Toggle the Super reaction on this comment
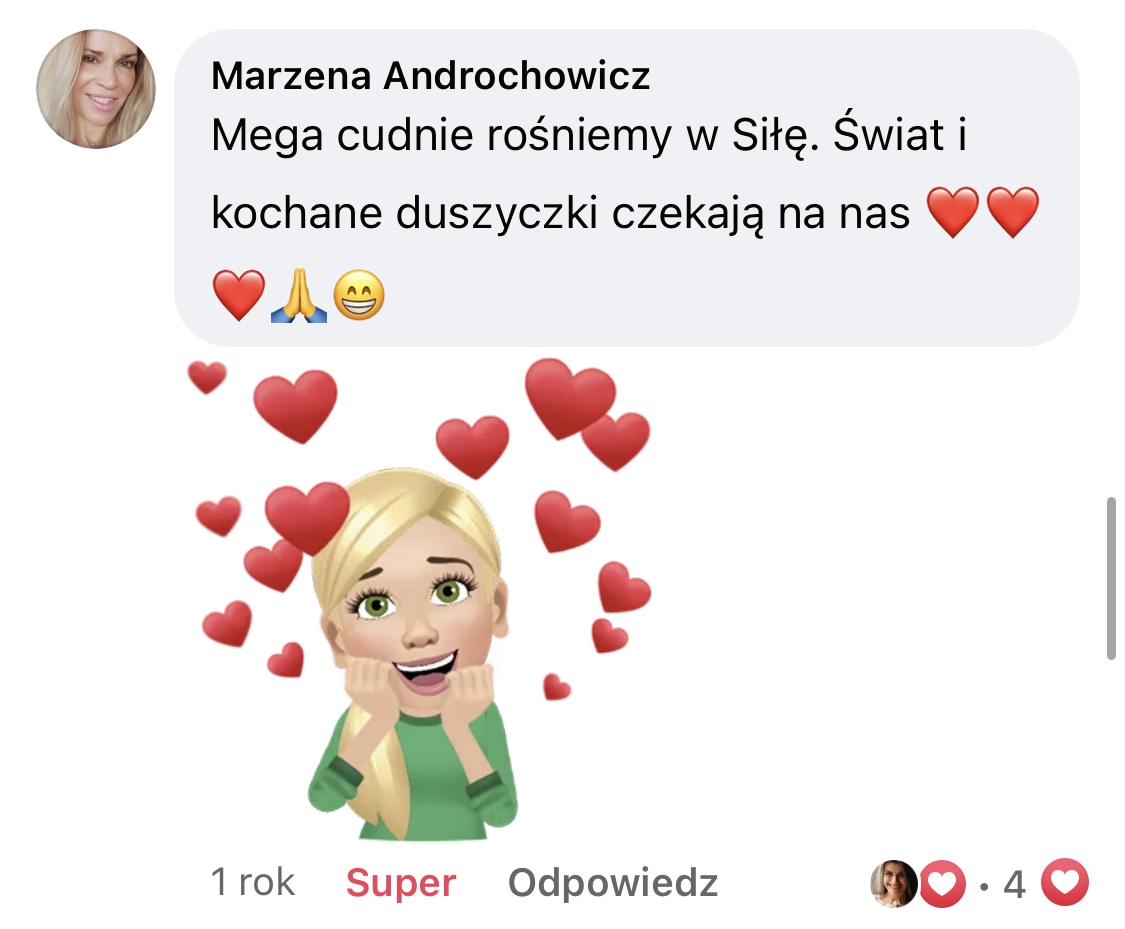The height and width of the screenshot is (929, 1125). coord(400,882)
